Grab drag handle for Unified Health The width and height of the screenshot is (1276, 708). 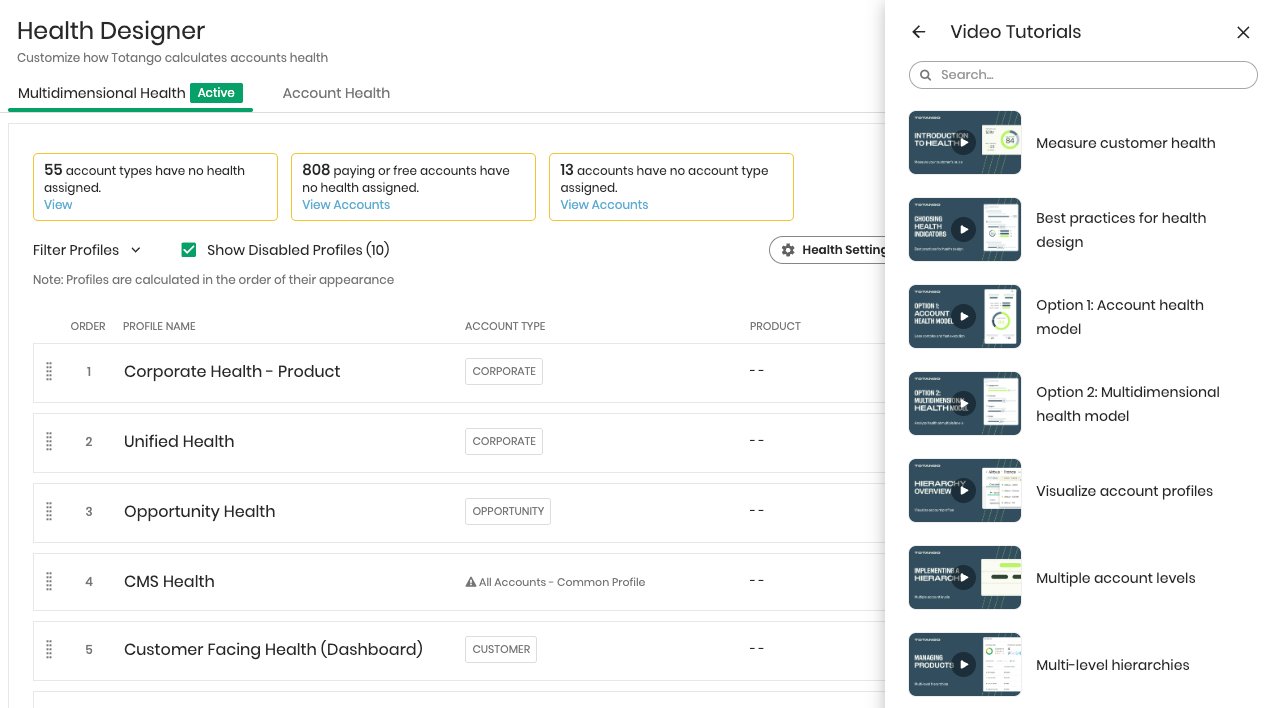pos(49,441)
